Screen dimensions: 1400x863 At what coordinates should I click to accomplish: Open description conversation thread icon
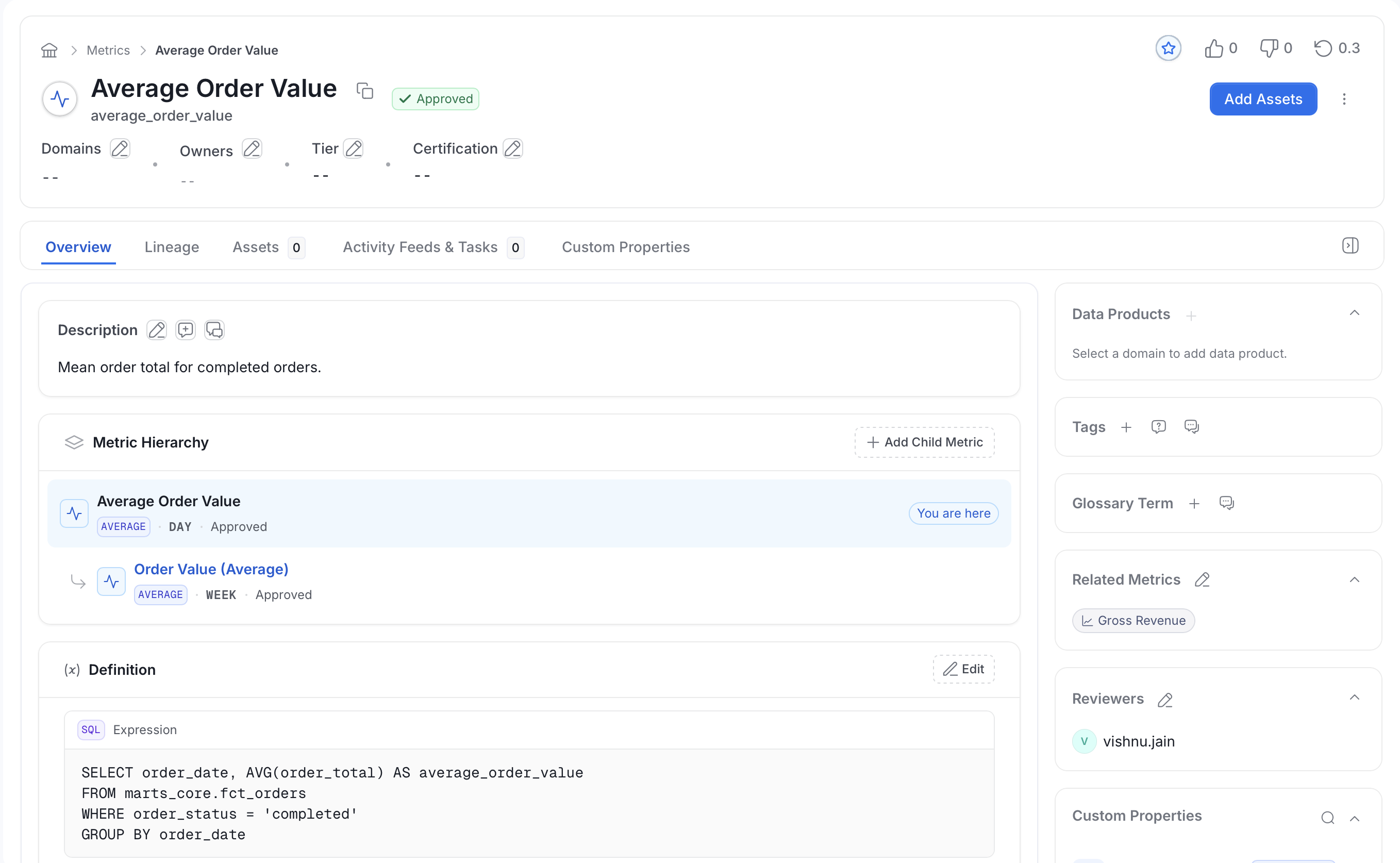pyautogui.click(x=214, y=330)
